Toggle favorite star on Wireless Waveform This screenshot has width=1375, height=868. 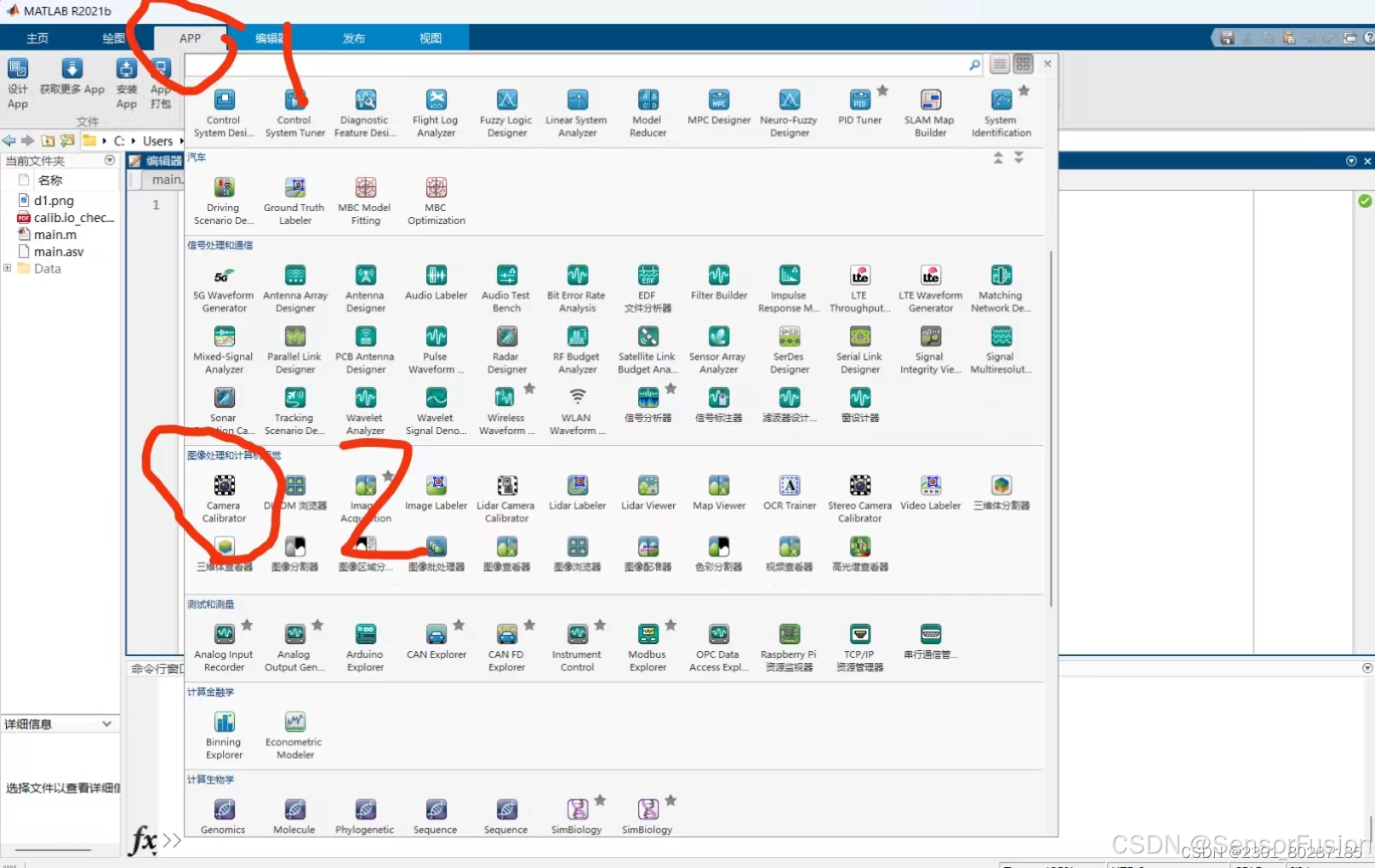coord(529,389)
